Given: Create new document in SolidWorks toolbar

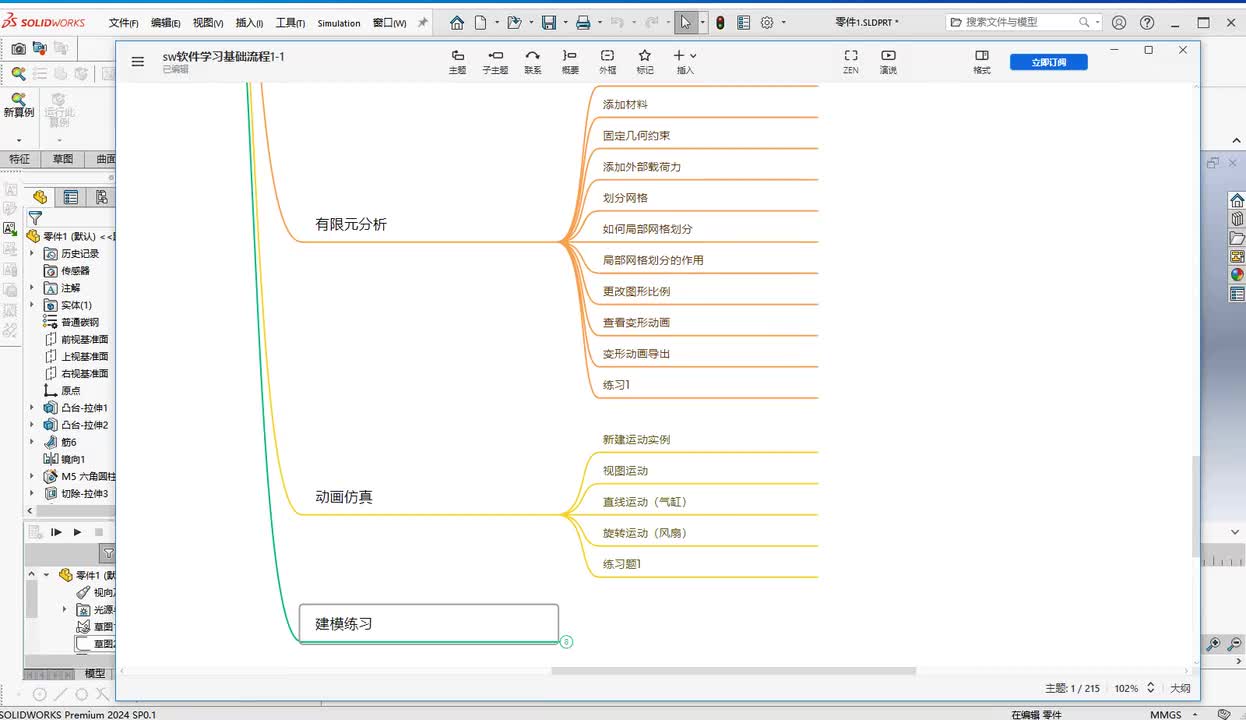Looking at the screenshot, I should tap(480, 22).
